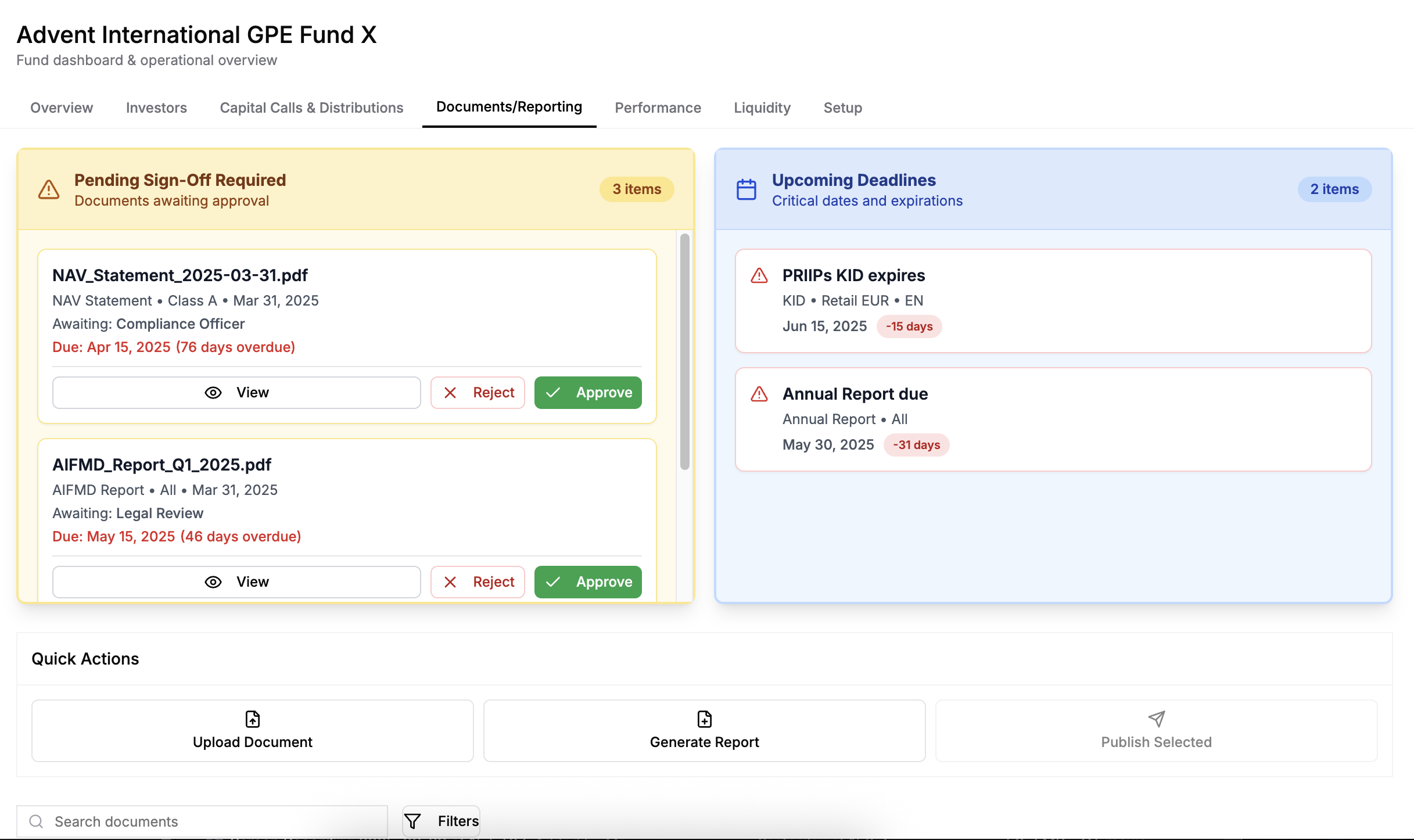1414x840 pixels.
Task: Select the Documents/Reporting tab
Action: click(x=509, y=107)
